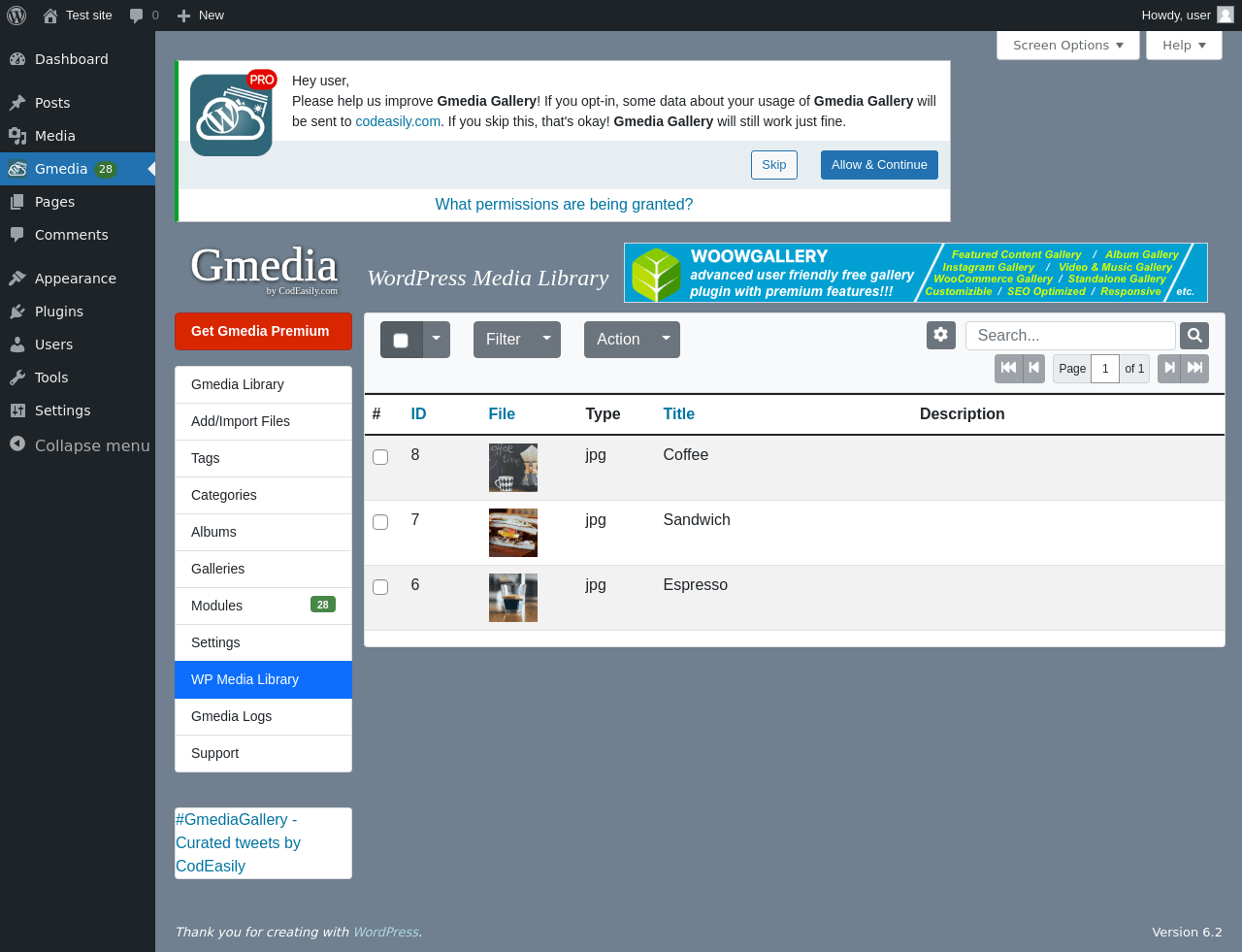Check the Espresso row checkbox

click(x=380, y=587)
